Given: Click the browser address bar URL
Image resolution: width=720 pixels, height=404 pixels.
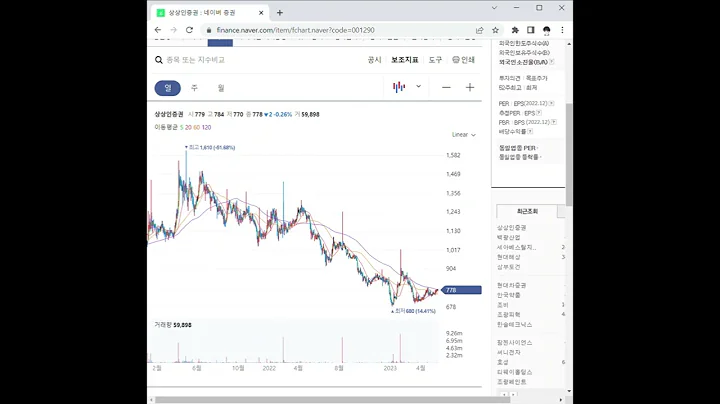Looking at the screenshot, I should [x=296, y=30].
